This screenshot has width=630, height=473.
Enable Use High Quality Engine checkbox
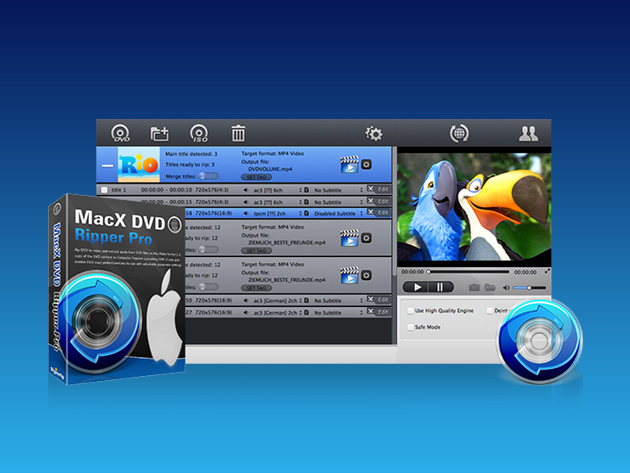click(x=408, y=311)
